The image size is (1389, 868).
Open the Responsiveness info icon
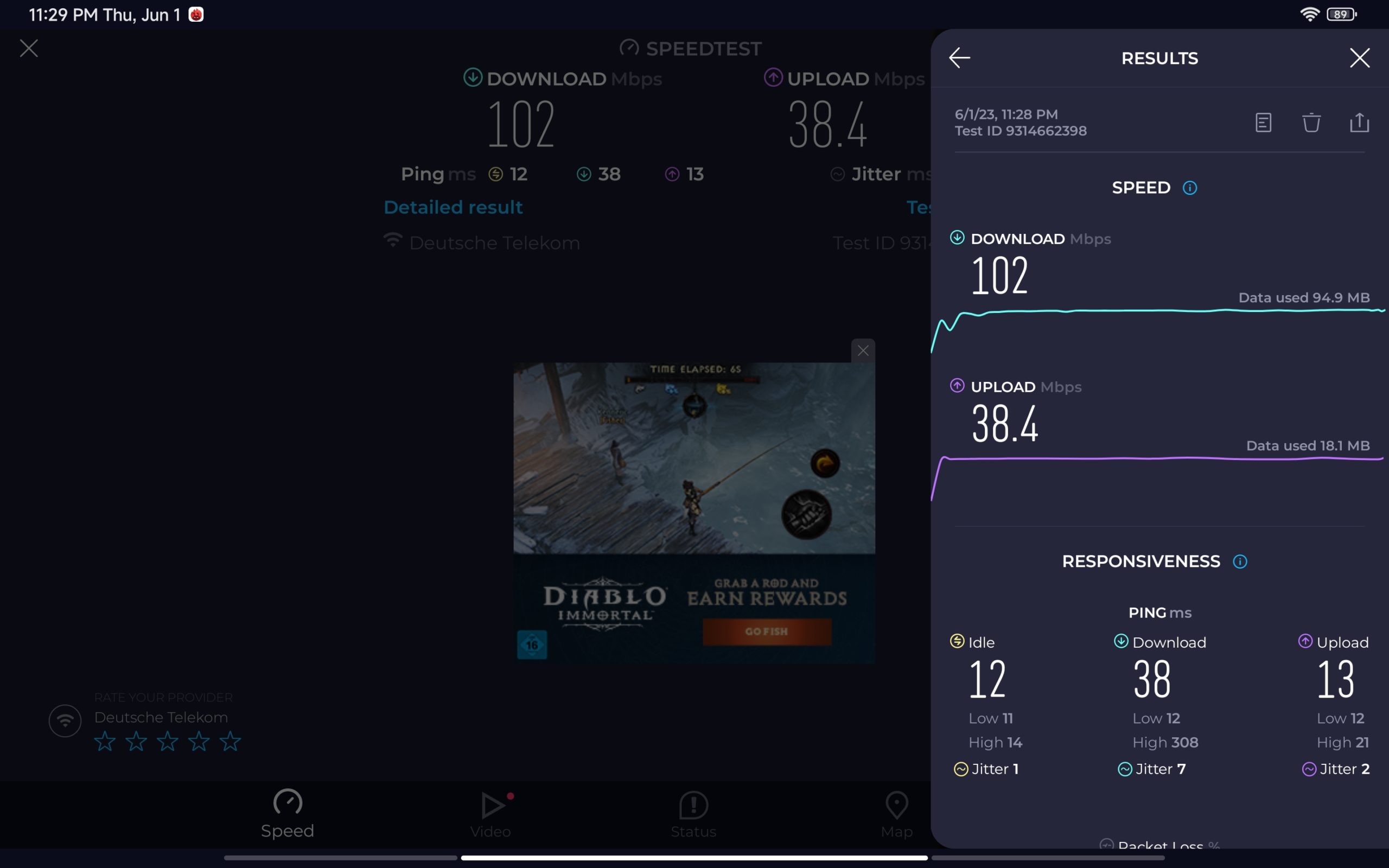click(x=1240, y=561)
